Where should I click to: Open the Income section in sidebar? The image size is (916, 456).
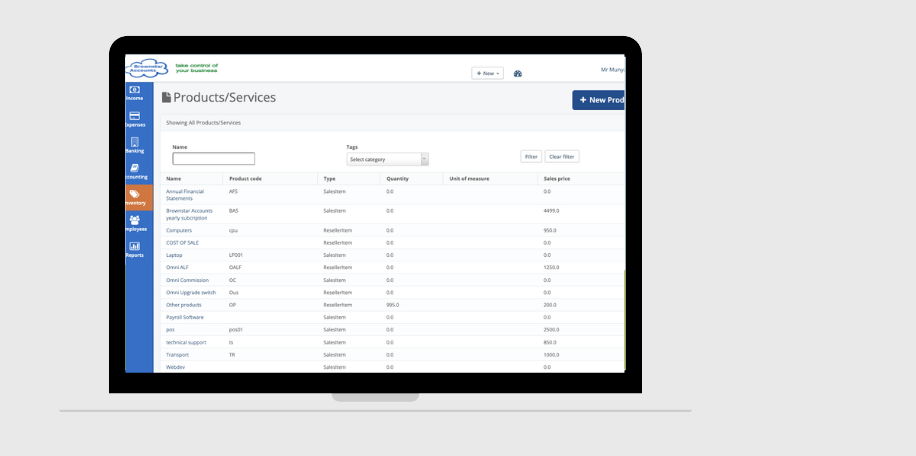[x=134, y=92]
